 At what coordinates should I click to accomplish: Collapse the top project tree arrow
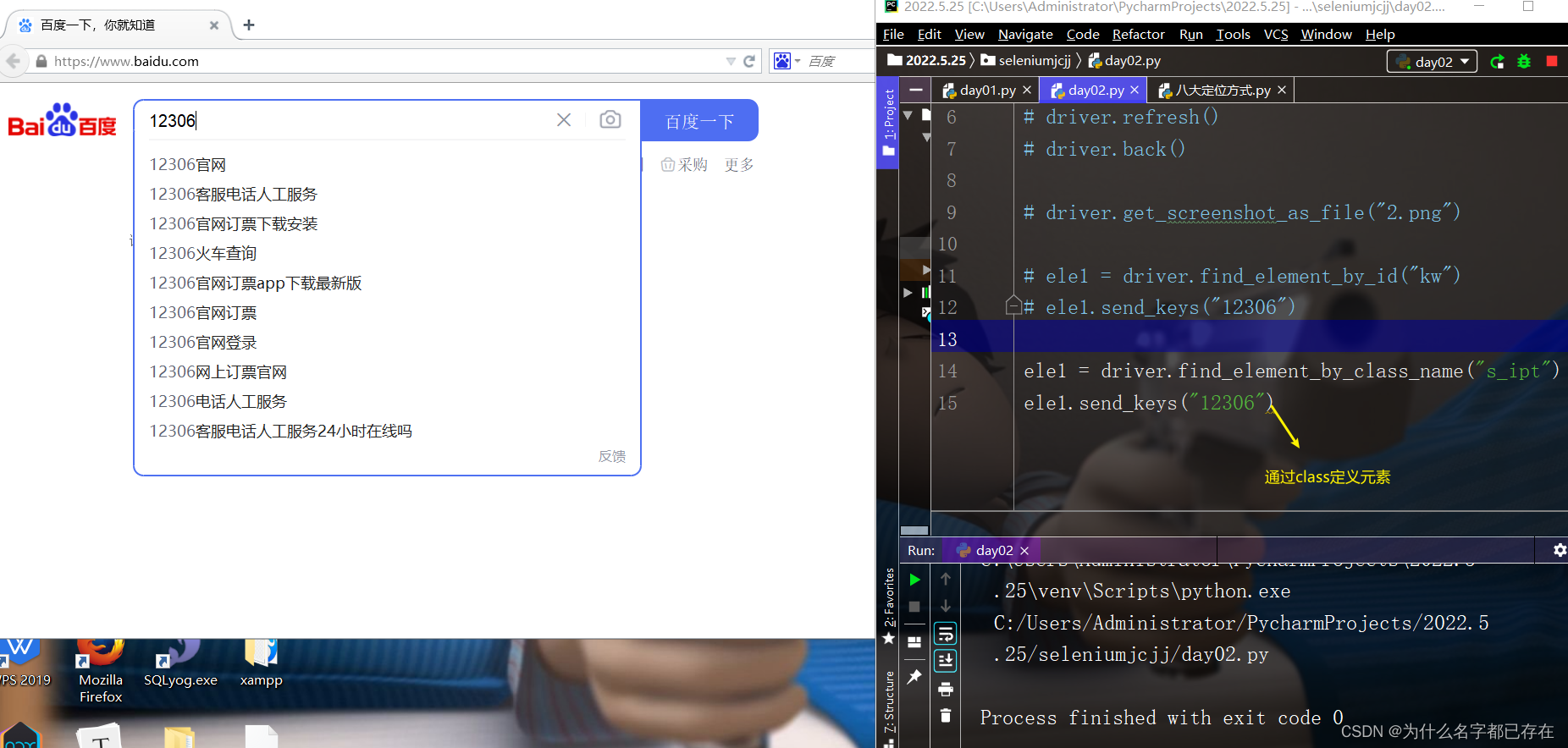(908, 114)
